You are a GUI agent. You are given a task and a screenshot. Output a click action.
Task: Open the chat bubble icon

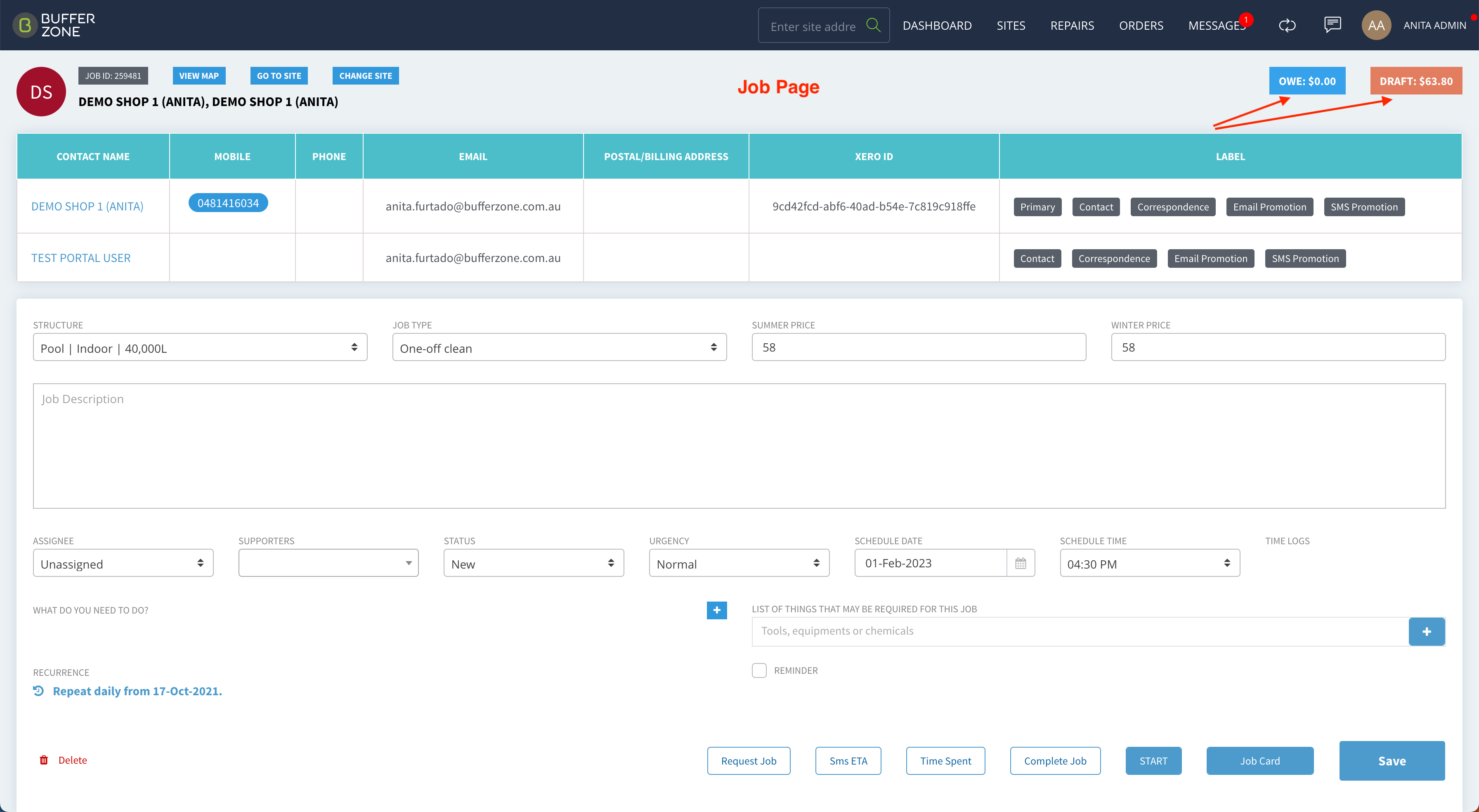point(1332,25)
